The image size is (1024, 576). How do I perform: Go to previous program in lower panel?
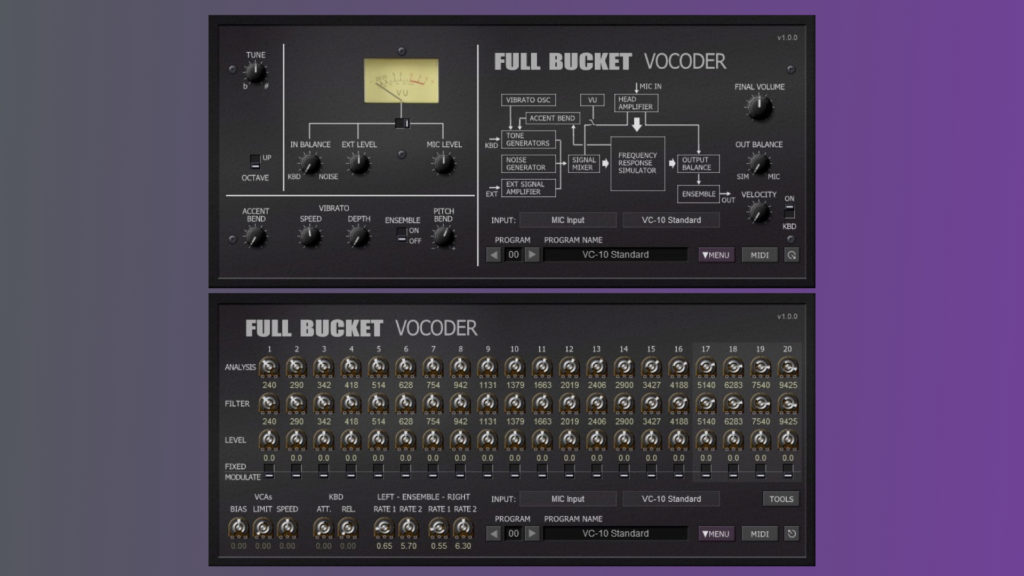point(494,534)
